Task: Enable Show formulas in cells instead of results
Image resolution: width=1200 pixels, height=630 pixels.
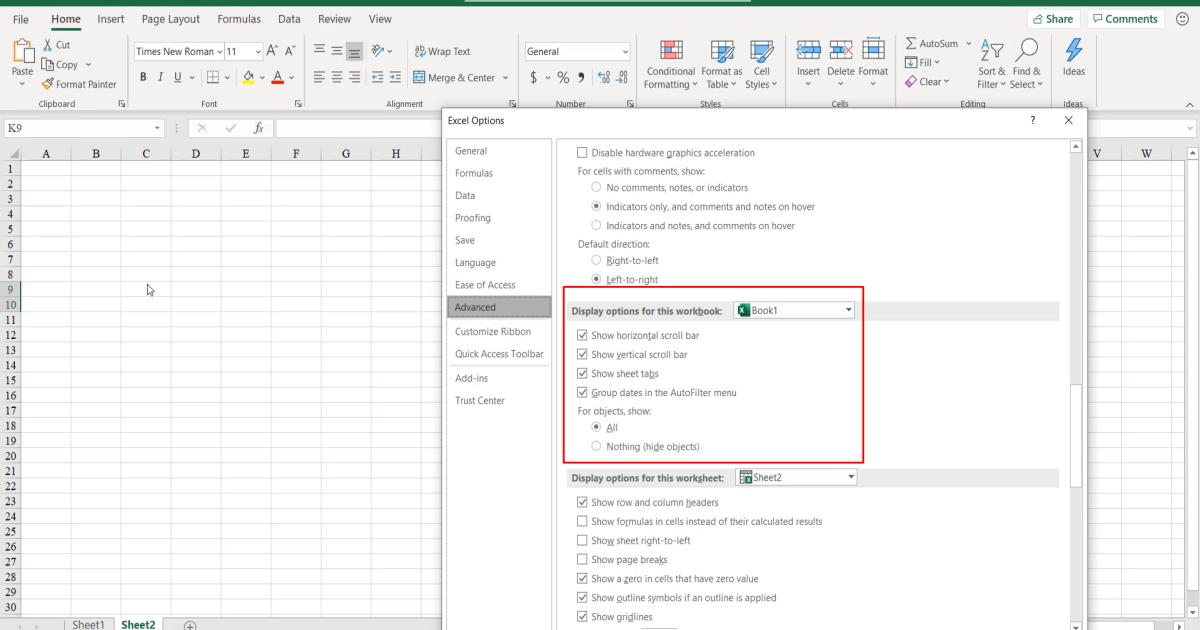Action: (x=583, y=521)
